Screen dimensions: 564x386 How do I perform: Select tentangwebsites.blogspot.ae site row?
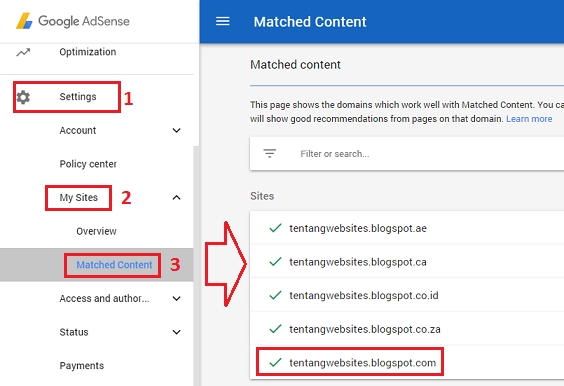pyautogui.click(x=407, y=228)
